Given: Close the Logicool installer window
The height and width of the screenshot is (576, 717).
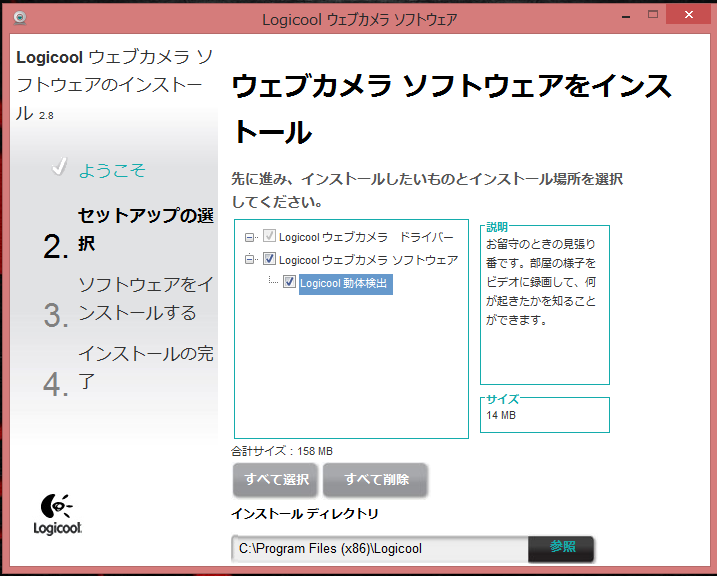Looking at the screenshot, I should point(689,15).
